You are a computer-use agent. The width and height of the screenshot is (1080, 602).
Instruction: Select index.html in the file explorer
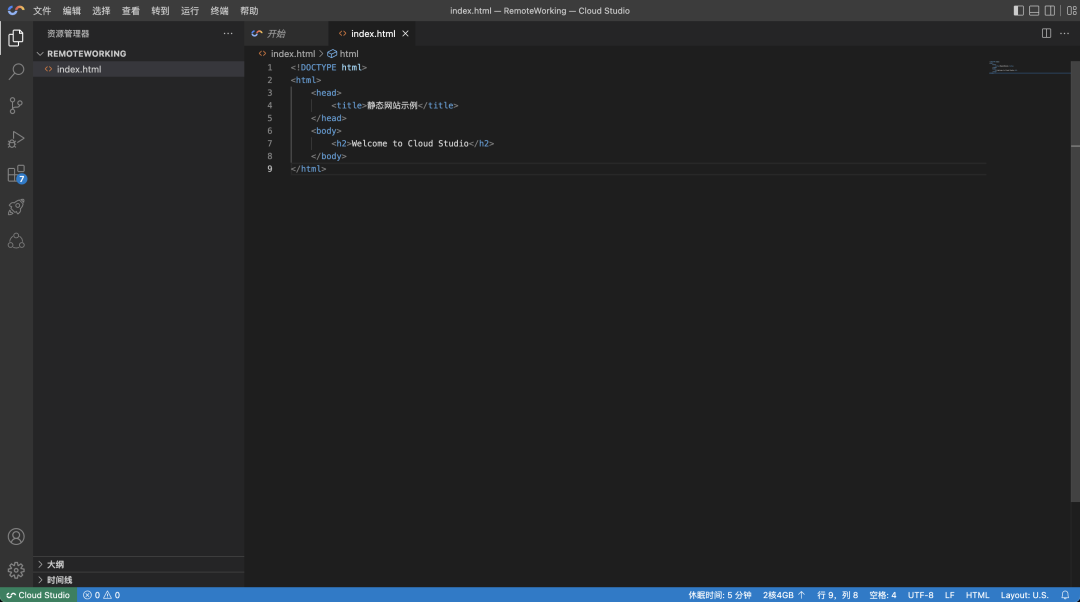[x=138, y=69]
